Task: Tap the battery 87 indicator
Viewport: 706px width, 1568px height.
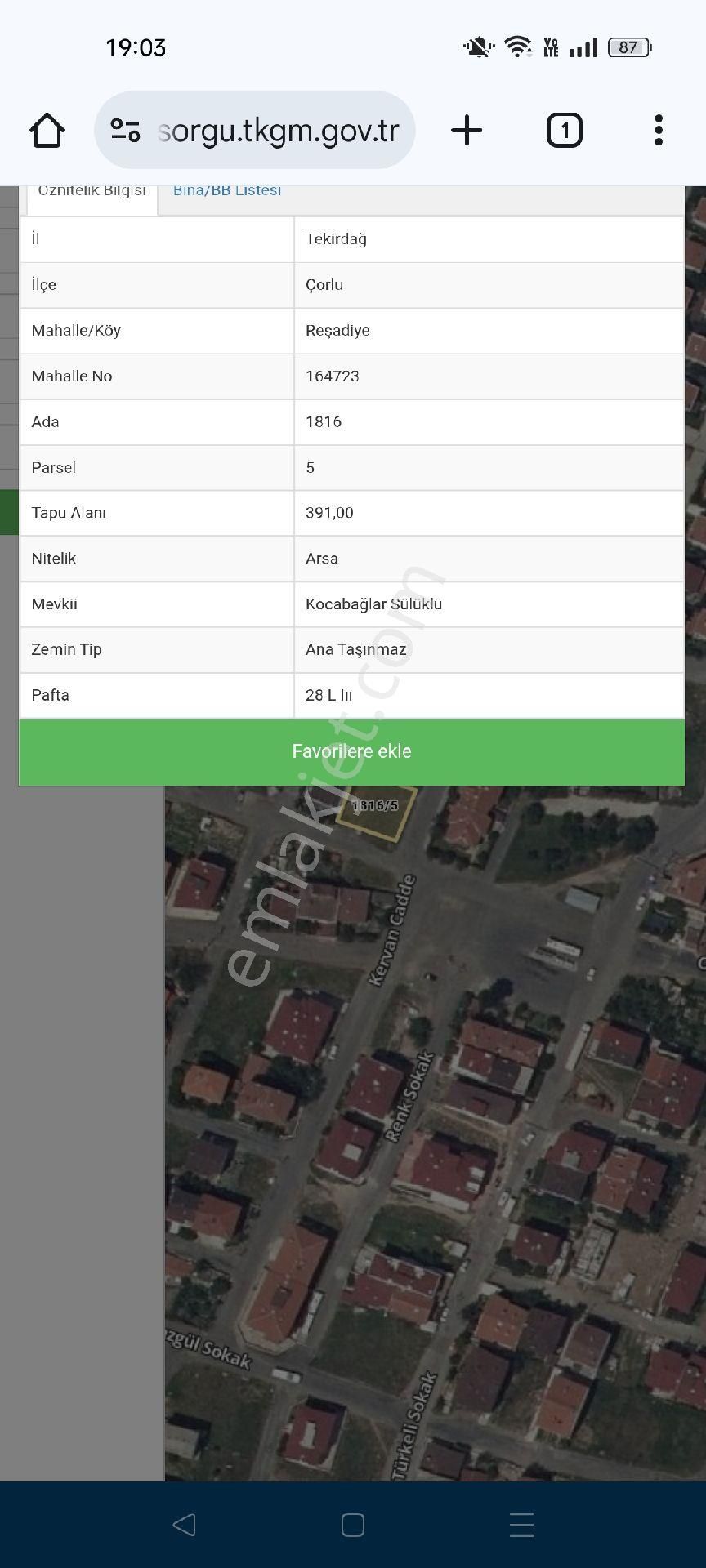Action: click(629, 47)
